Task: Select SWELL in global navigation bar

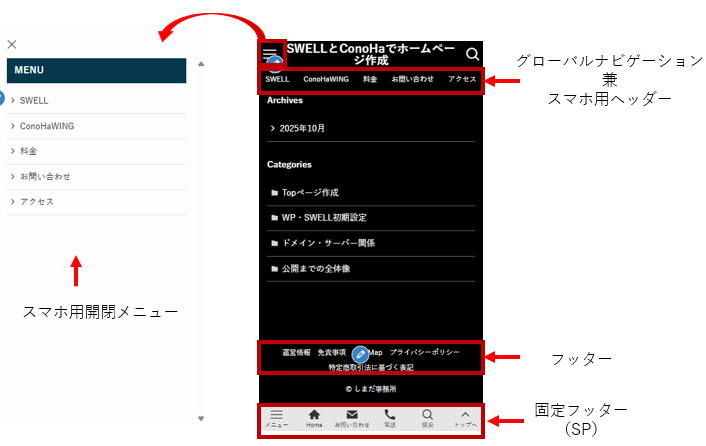Action: click(x=277, y=79)
